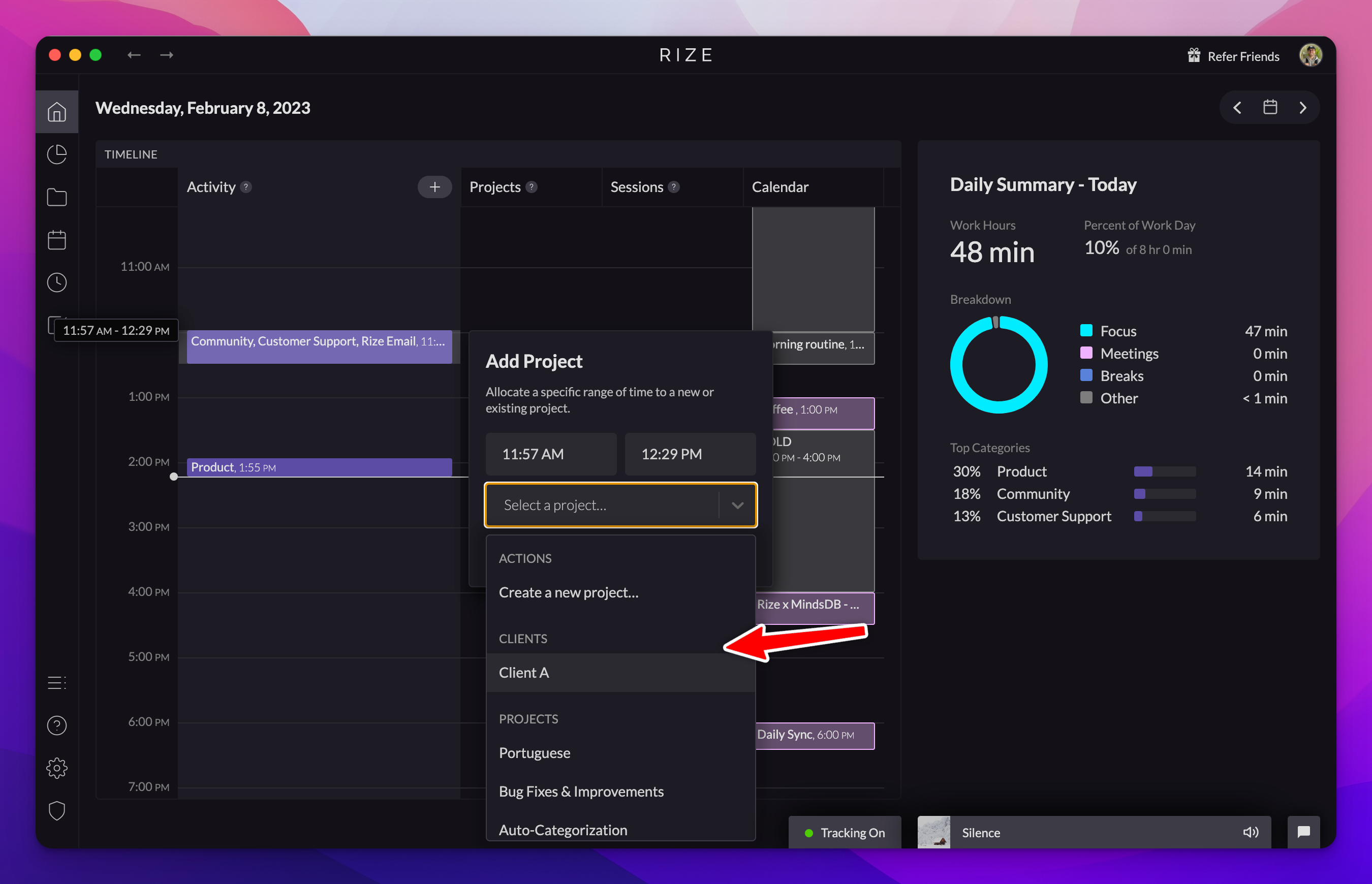Edit the 11:57 AM start time field
The height and width of the screenshot is (884, 1372).
(550, 454)
